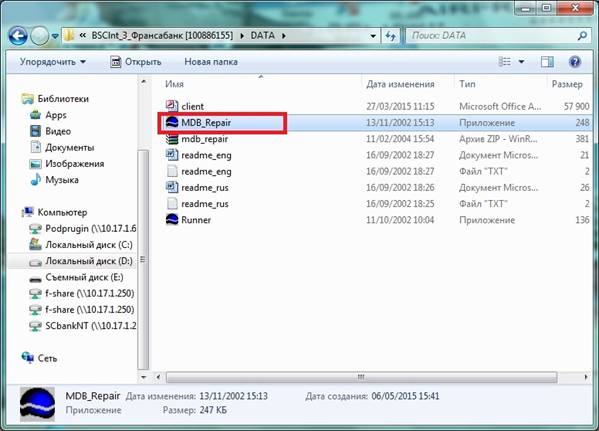Click the Открыть toolbar button

point(136,62)
